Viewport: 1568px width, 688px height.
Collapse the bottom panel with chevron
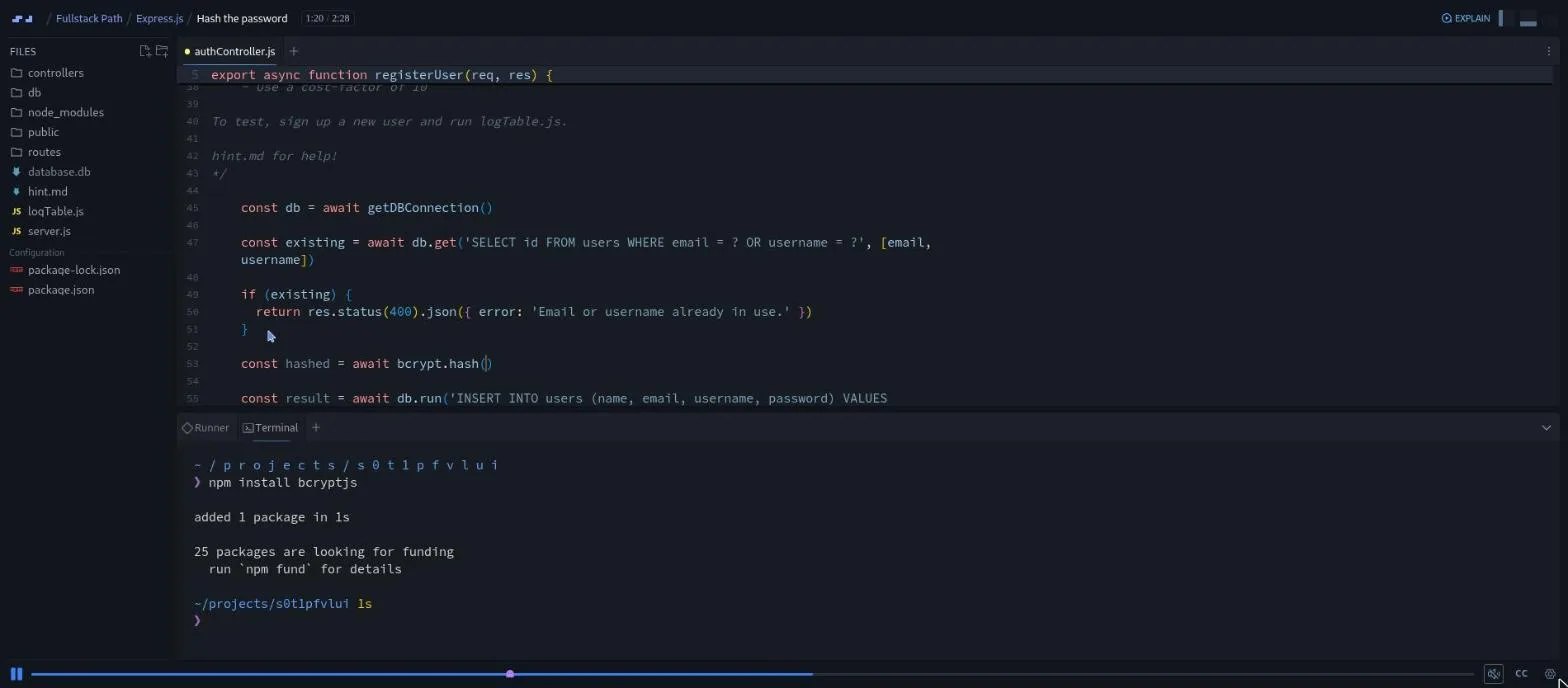tap(1546, 428)
